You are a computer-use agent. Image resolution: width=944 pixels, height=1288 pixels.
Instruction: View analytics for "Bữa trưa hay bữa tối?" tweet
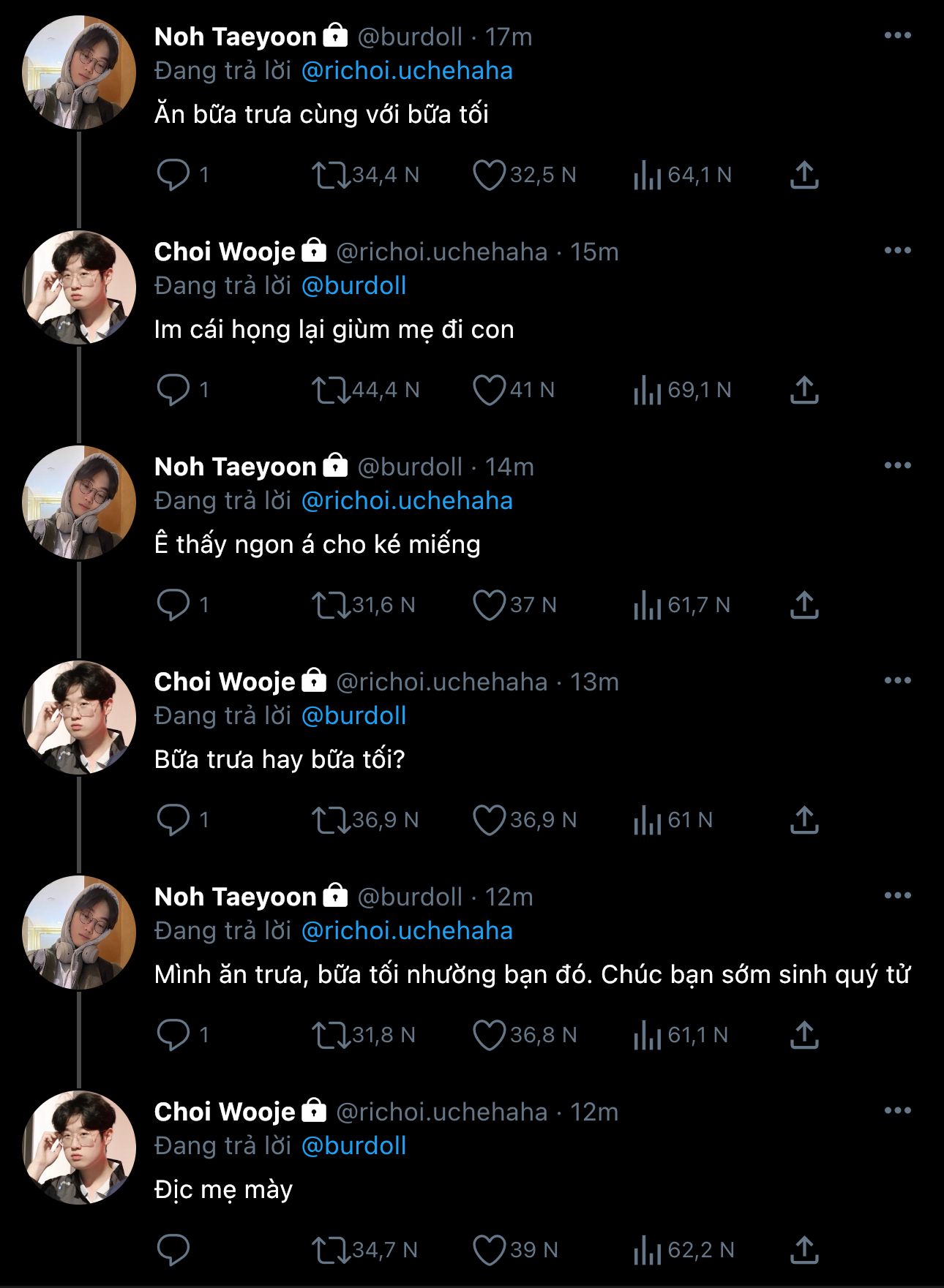(647, 821)
